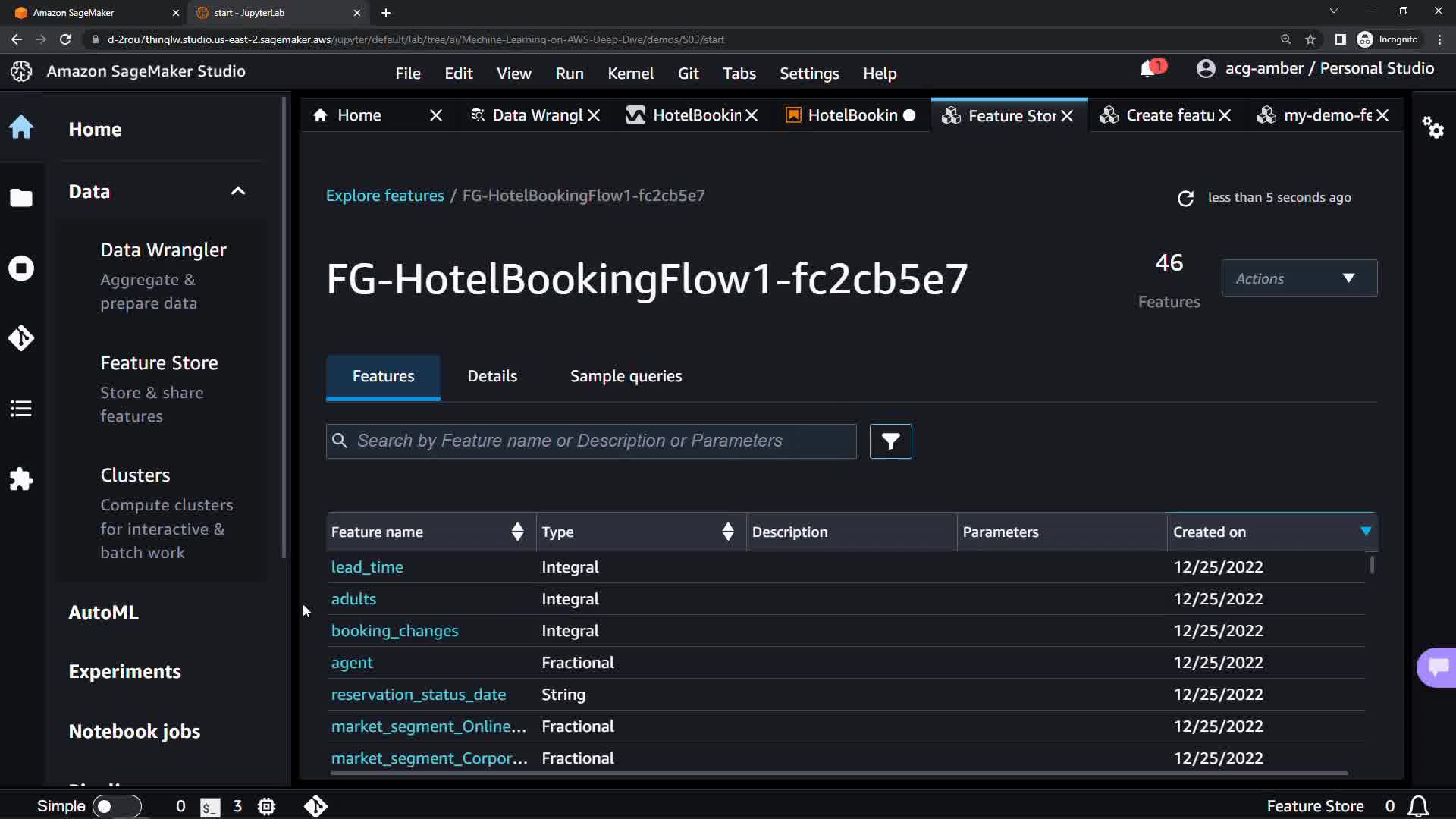Sort by Type column arrows
This screenshot has height=819, width=1456.
click(727, 532)
